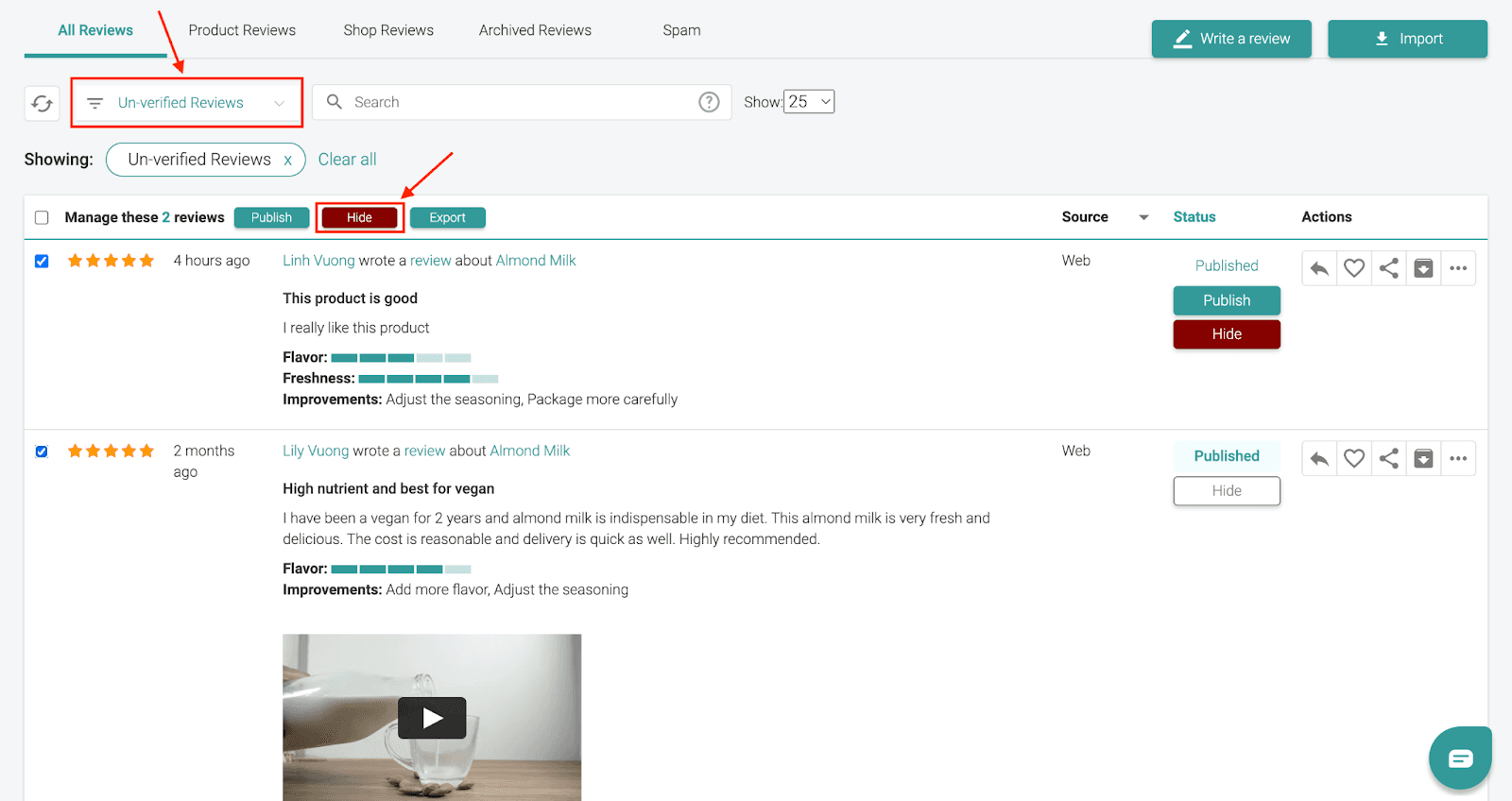Image resolution: width=1512 pixels, height=801 pixels.
Task: Open the Show 25 per page dropdown
Action: (810, 102)
